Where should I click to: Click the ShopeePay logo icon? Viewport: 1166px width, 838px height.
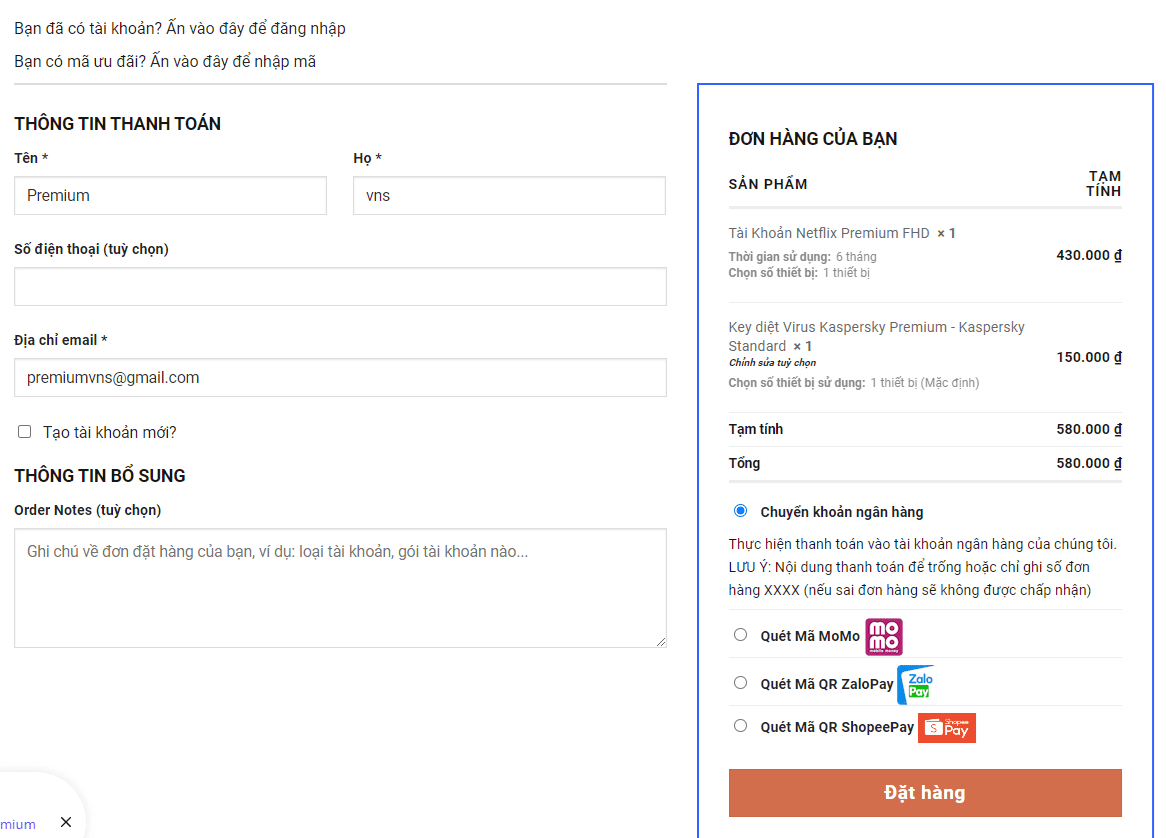[946, 728]
